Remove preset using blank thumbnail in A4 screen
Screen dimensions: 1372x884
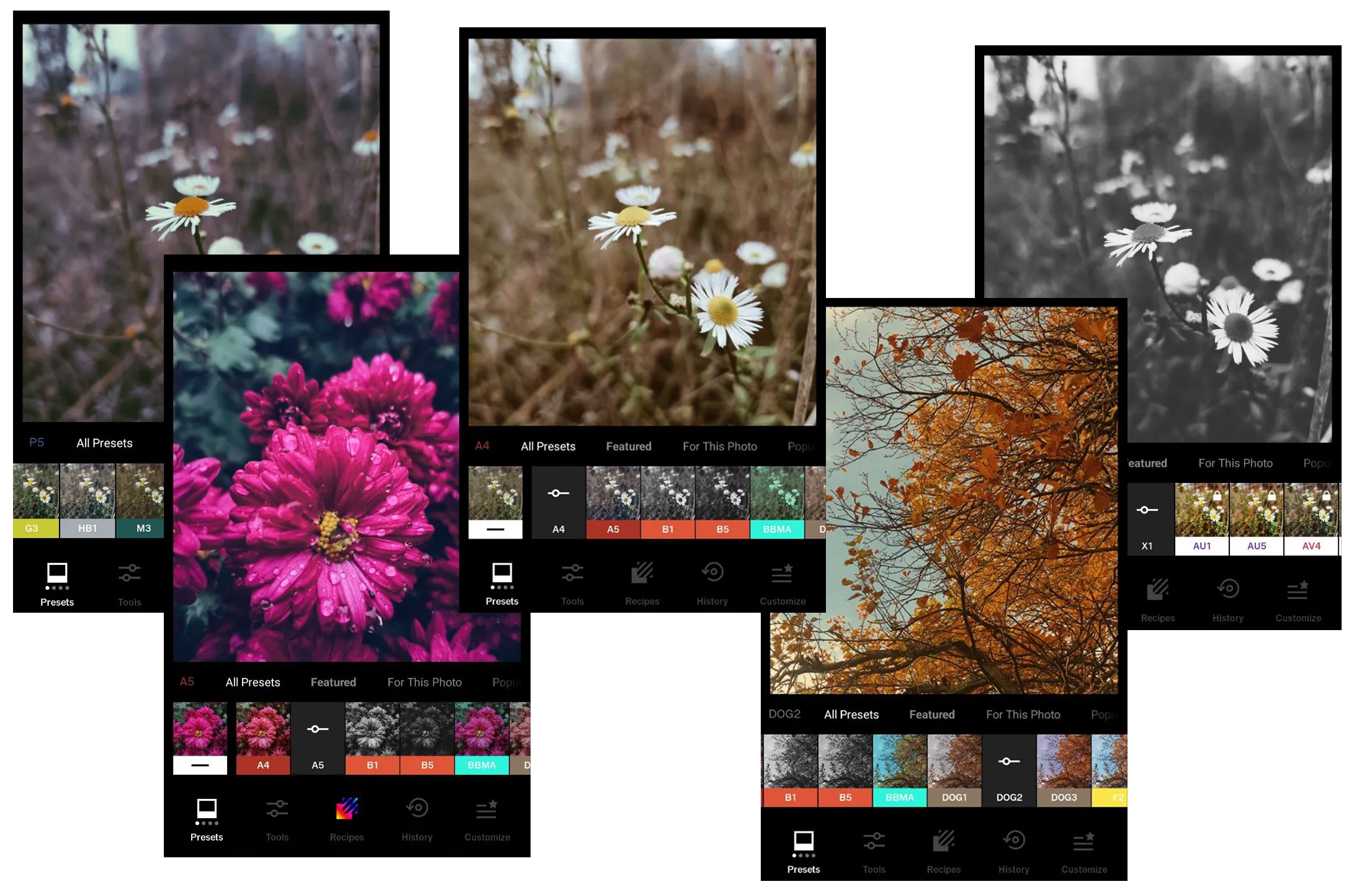coord(495,502)
